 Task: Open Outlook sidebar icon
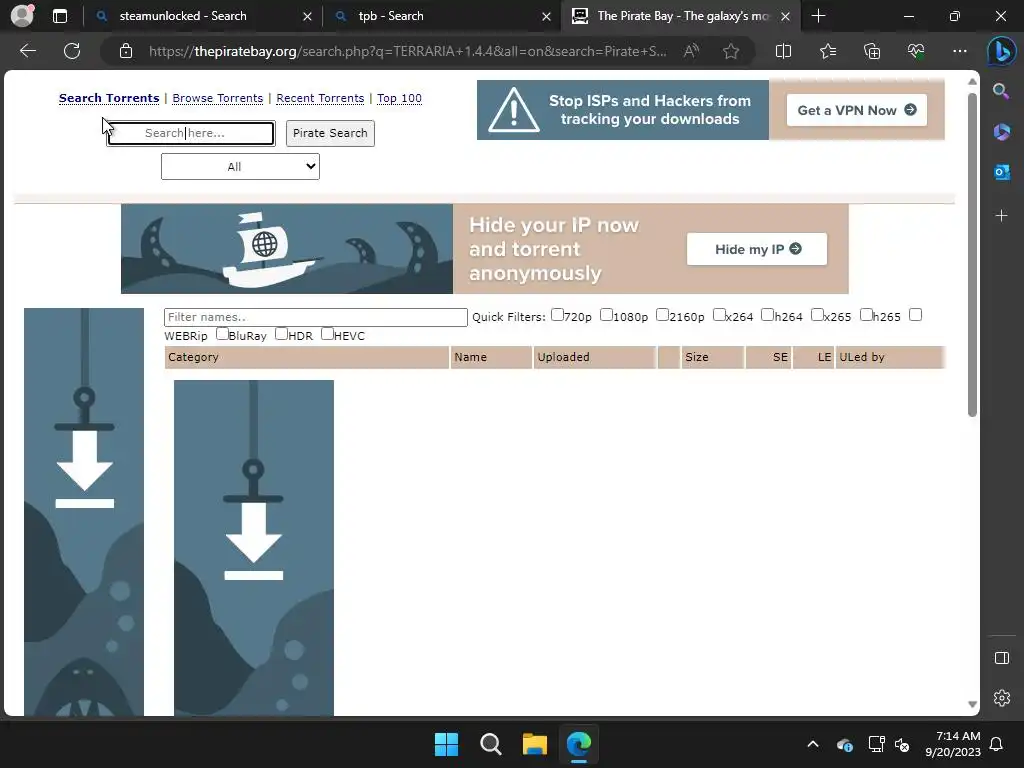click(1001, 172)
